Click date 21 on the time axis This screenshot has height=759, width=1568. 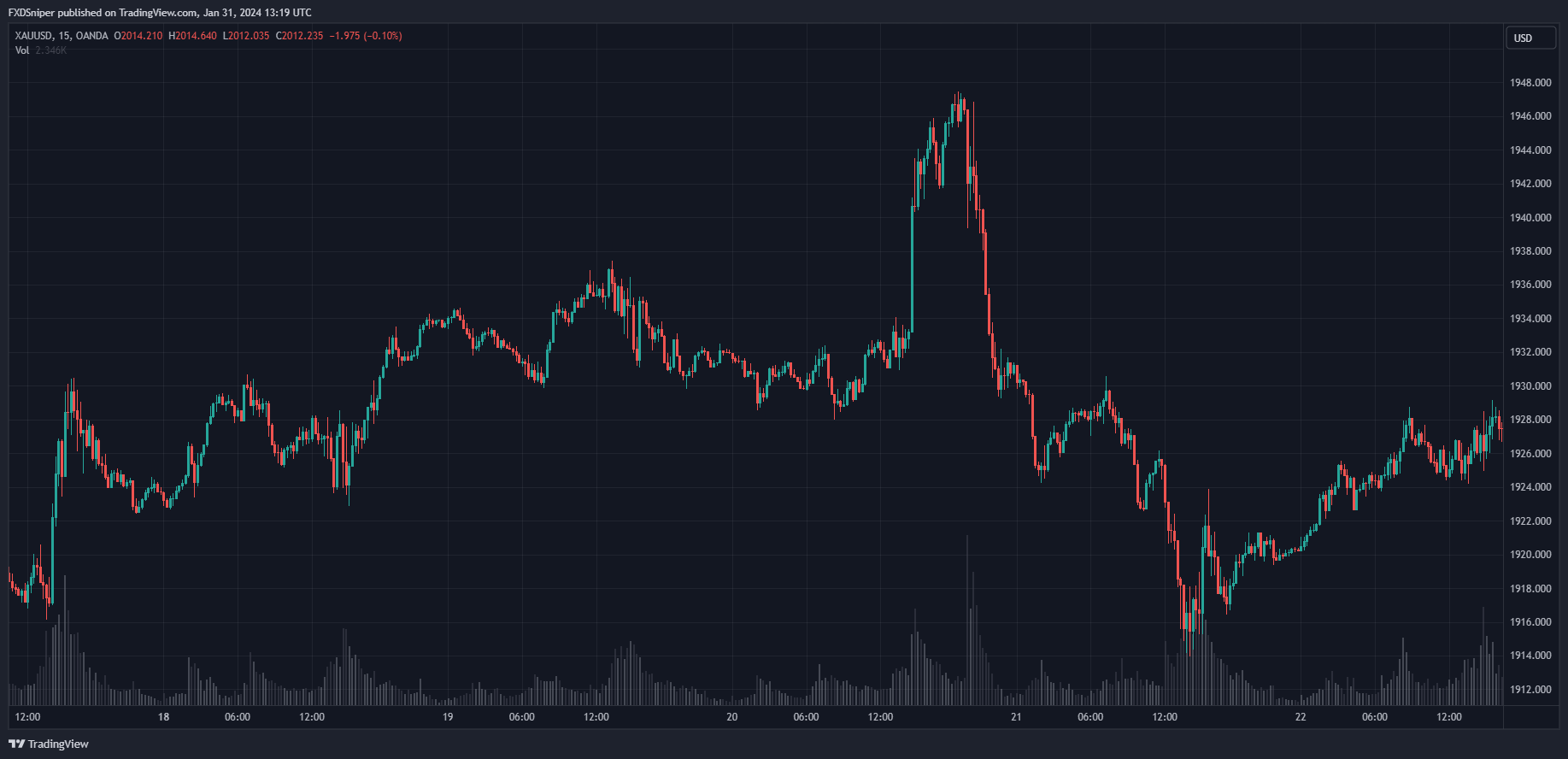pyautogui.click(x=1016, y=717)
